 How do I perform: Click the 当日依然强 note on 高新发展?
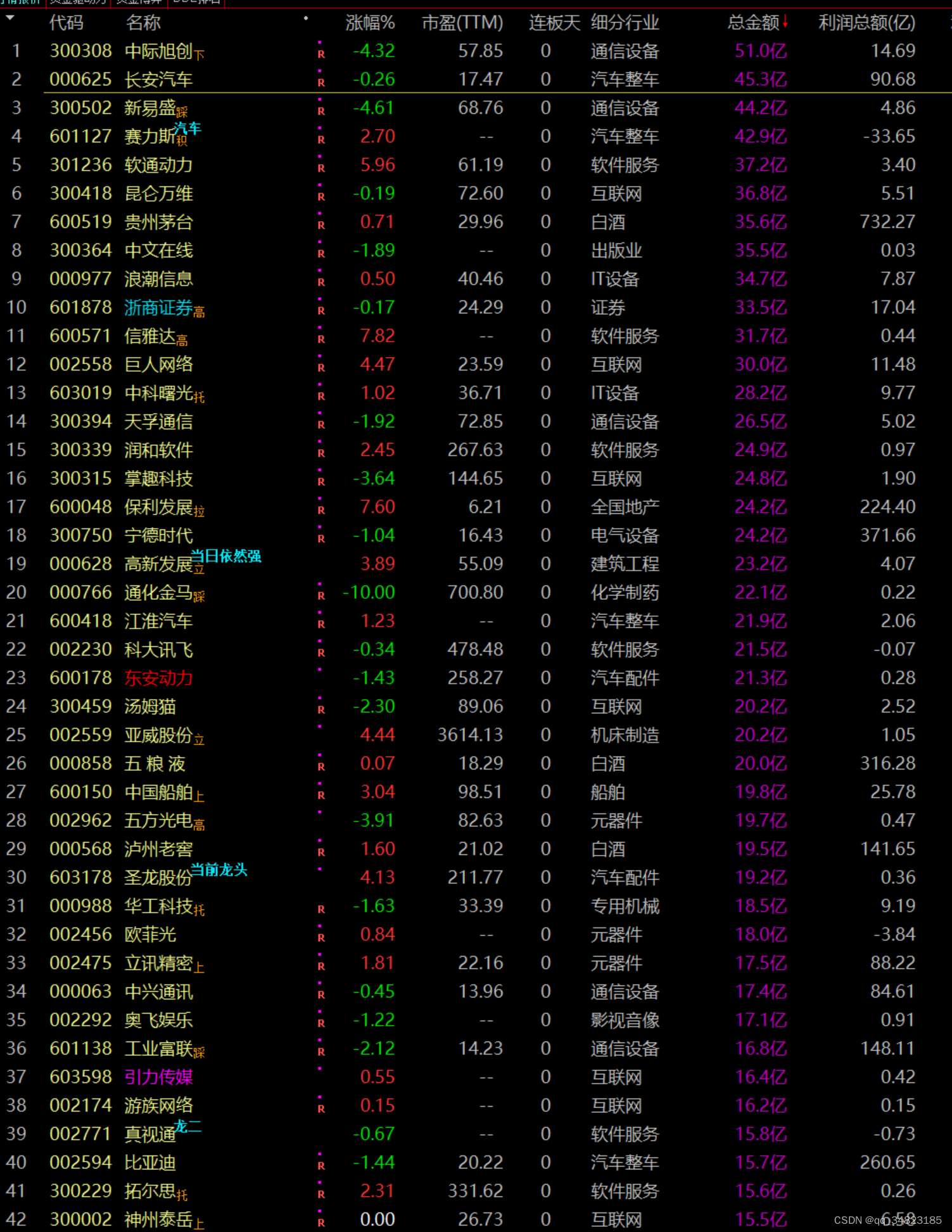[226, 556]
